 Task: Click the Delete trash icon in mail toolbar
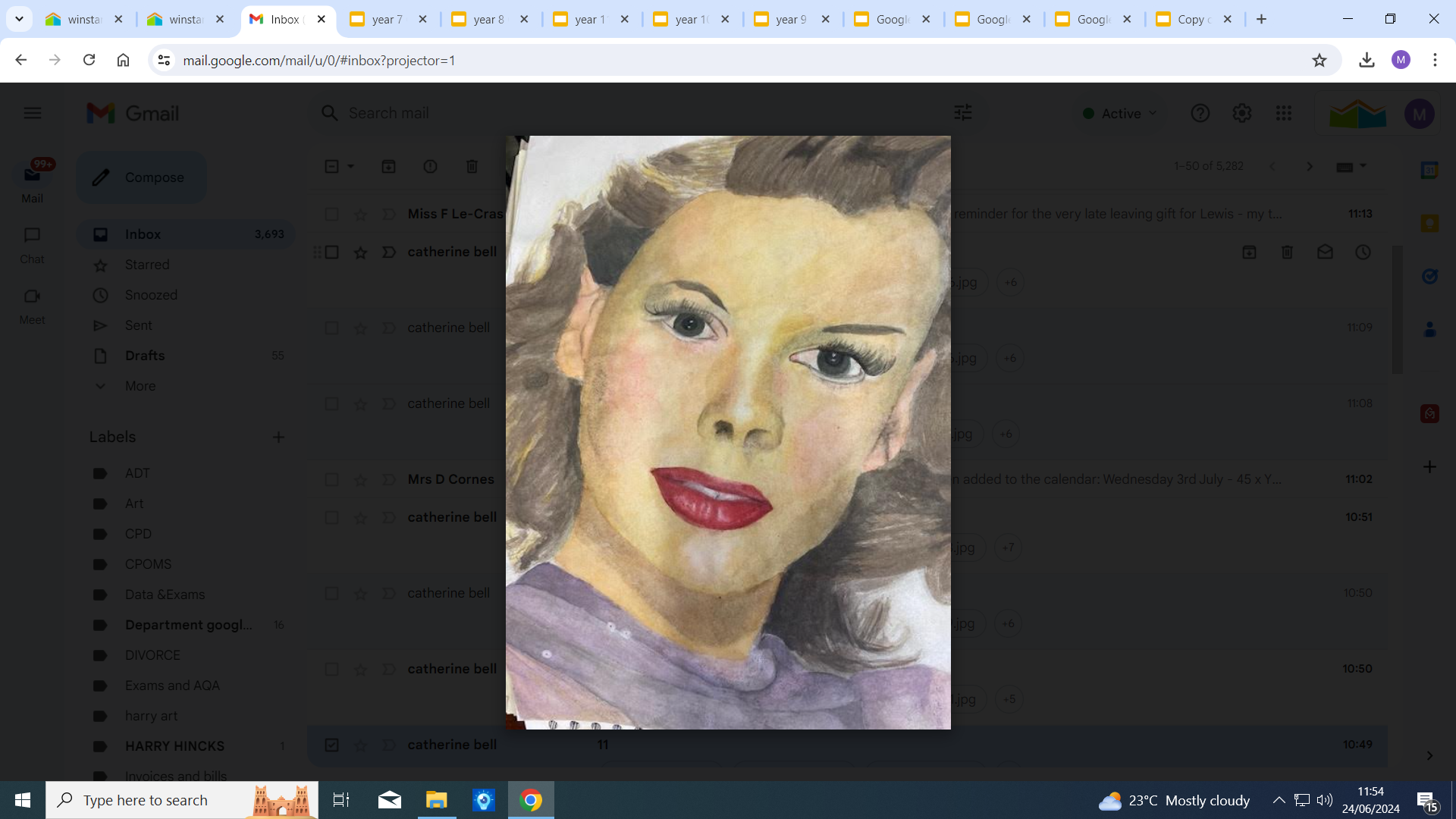(x=472, y=166)
